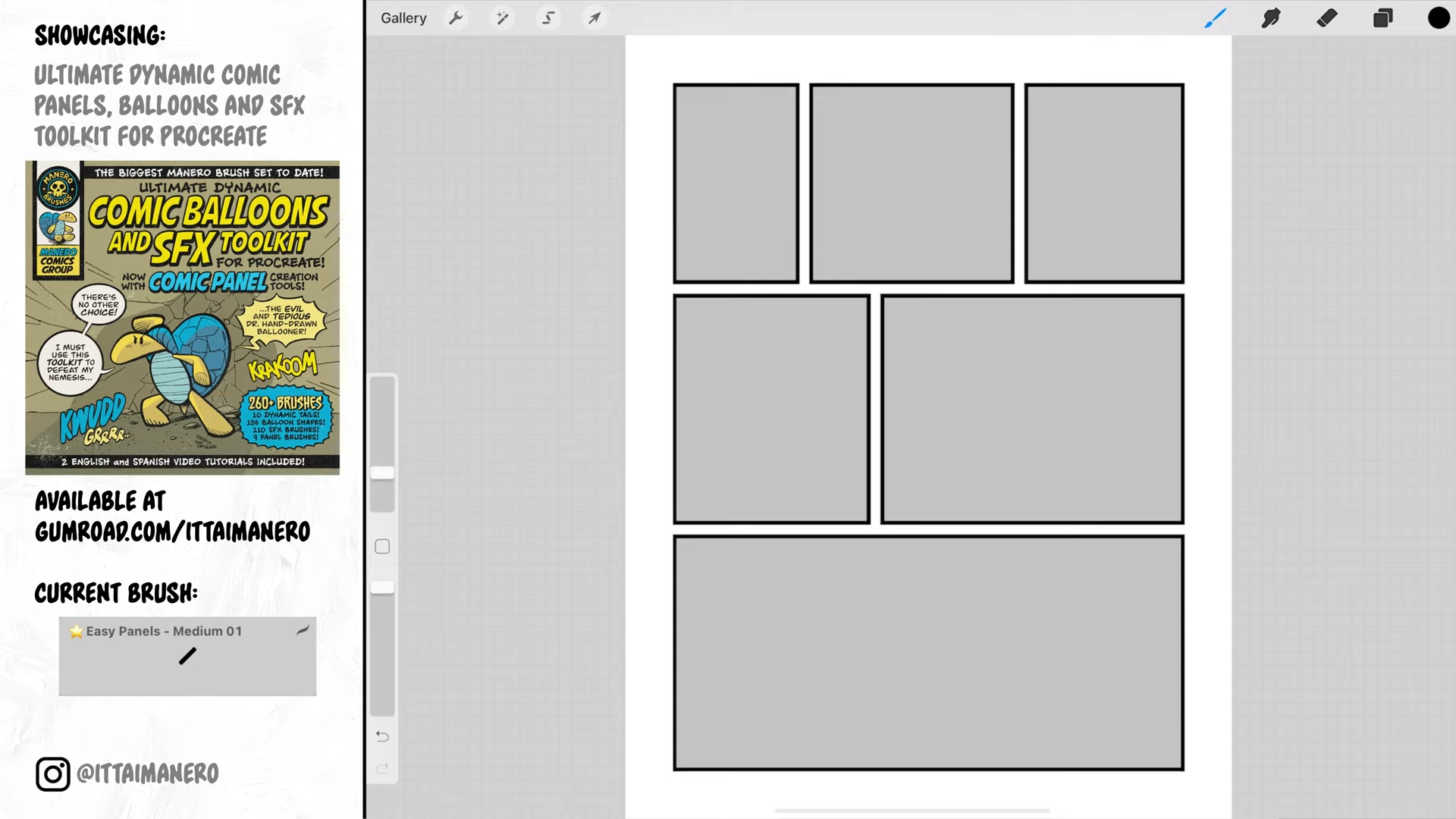Open the Actions wrench menu

[456, 17]
